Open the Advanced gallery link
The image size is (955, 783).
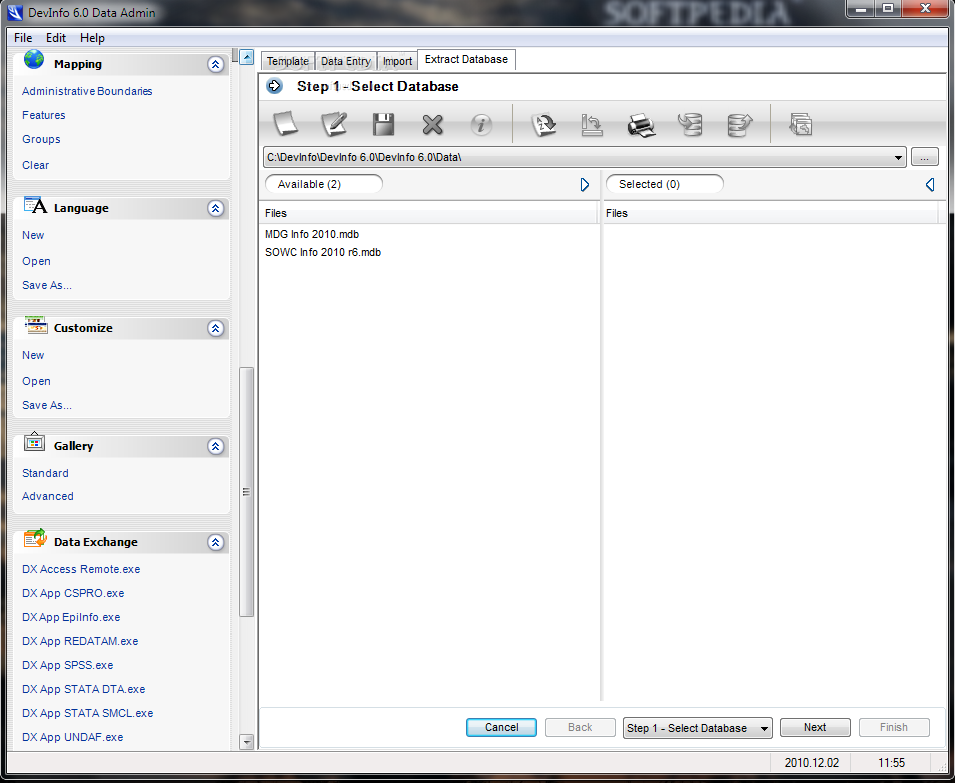48,496
